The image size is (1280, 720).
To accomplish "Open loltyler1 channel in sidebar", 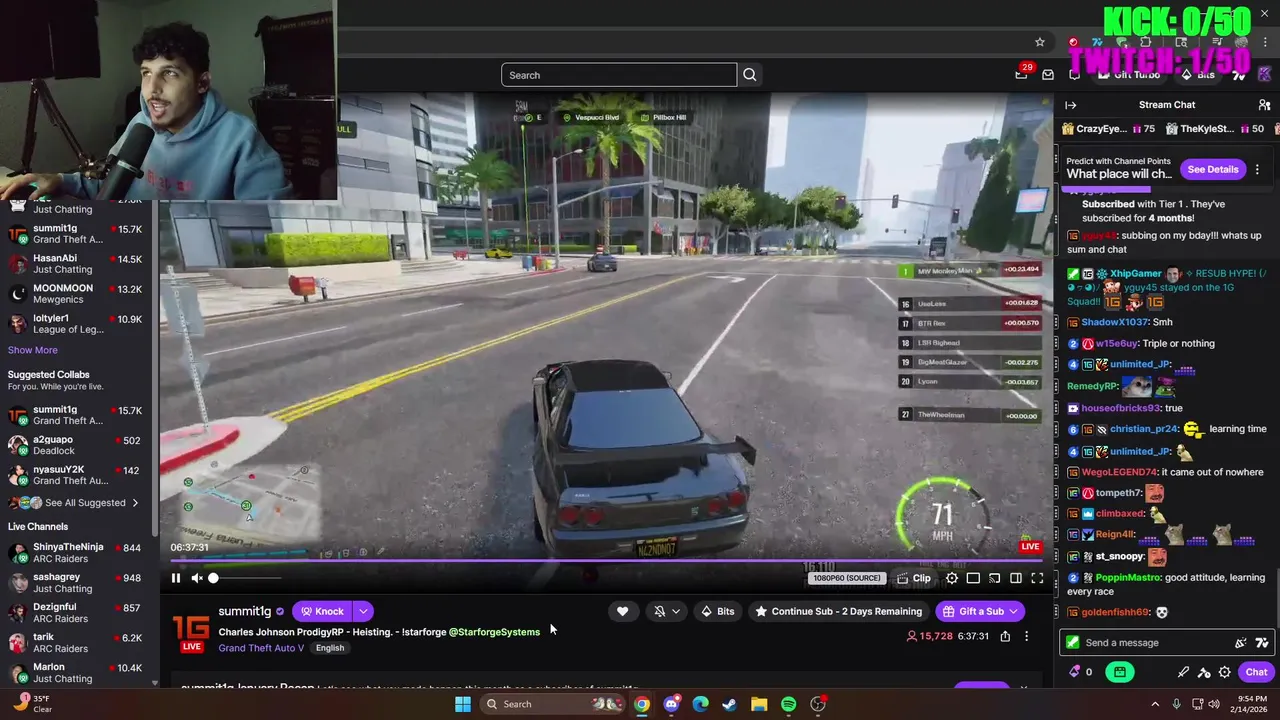I will pyautogui.click(x=76, y=324).
